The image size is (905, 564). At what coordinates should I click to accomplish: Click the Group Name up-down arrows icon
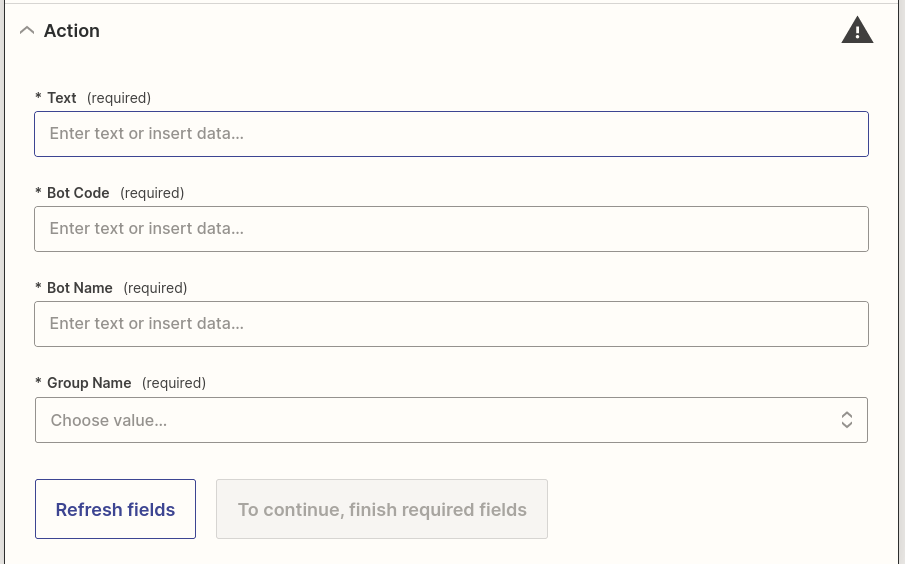pos(846,420)
